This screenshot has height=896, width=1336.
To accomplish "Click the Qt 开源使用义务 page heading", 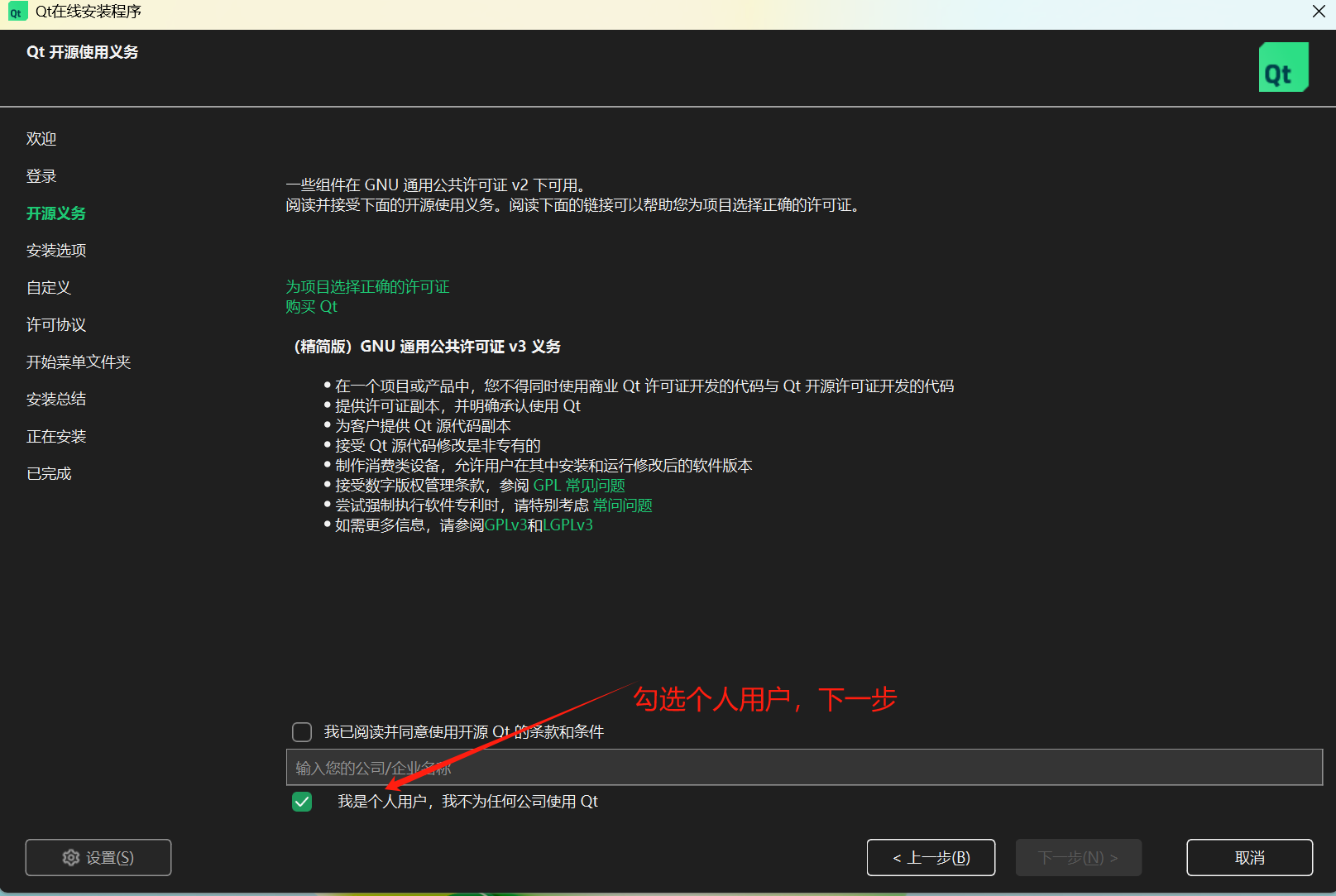I will pyautogui.click(x=83, y=52).
